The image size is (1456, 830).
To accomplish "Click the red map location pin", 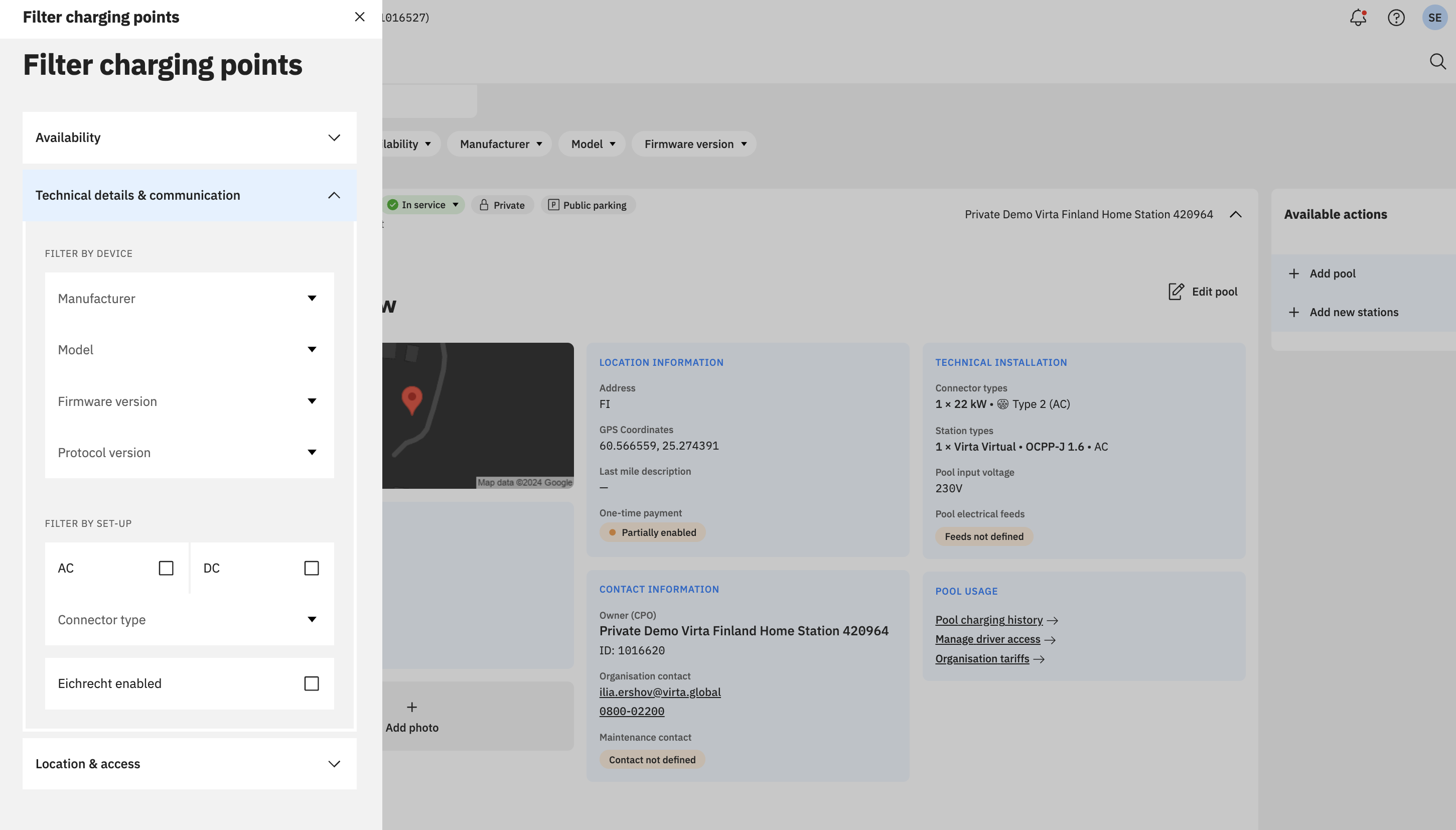I will (x=412, y=400).
